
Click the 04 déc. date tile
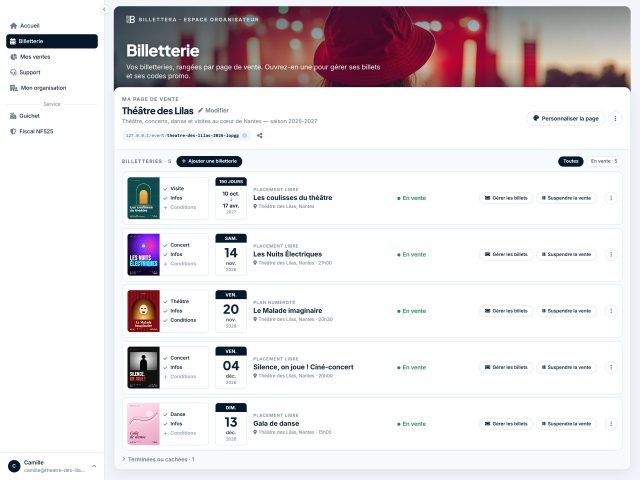pyautogui.click(x=231, y=367)
